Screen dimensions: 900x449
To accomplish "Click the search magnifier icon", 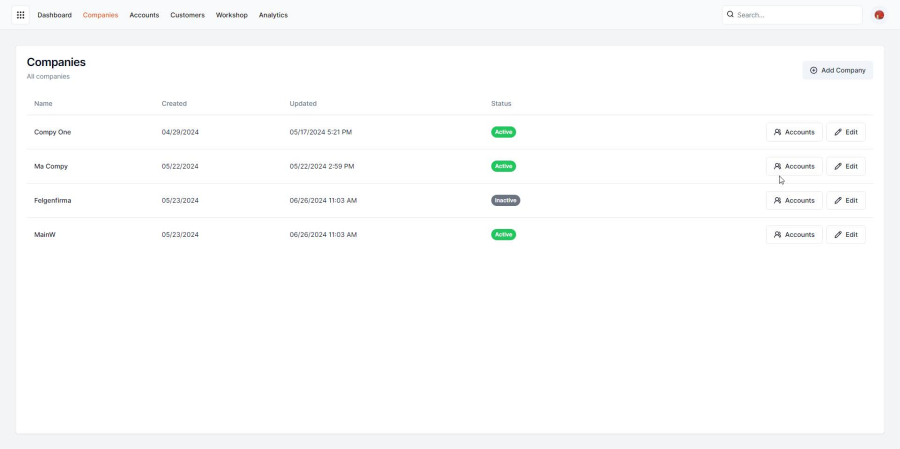I will point(730,15).
